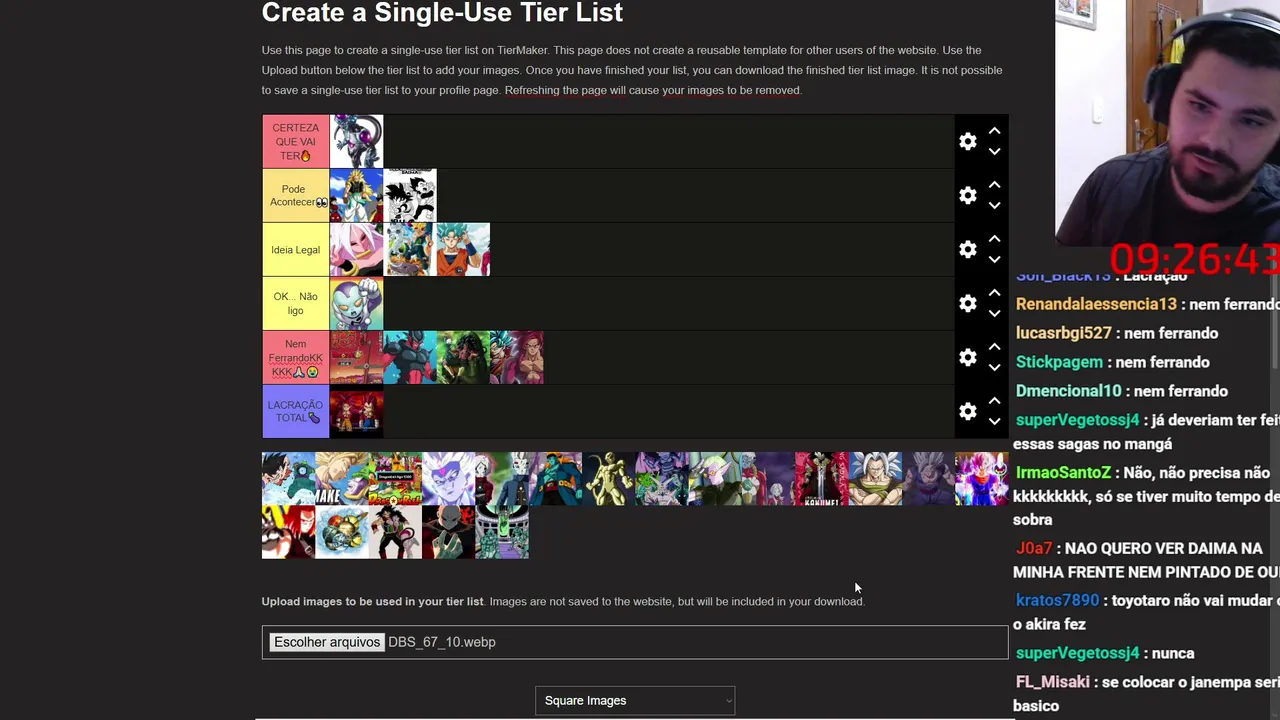The height and width of the screenshot is (720, 1280).
Task: Pick the first image in the unranked pool
Action: tap(288, 479)
